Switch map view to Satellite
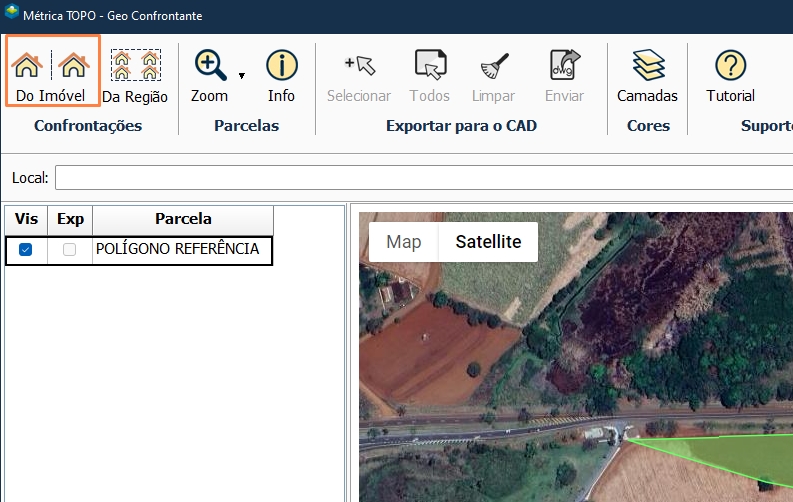Screen dimensions: 793x502 [488, 242]
